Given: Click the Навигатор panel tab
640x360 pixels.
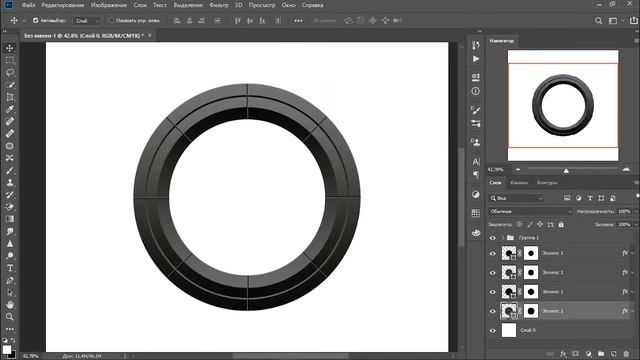Looking at the screenshot, I should pos(502,41).
